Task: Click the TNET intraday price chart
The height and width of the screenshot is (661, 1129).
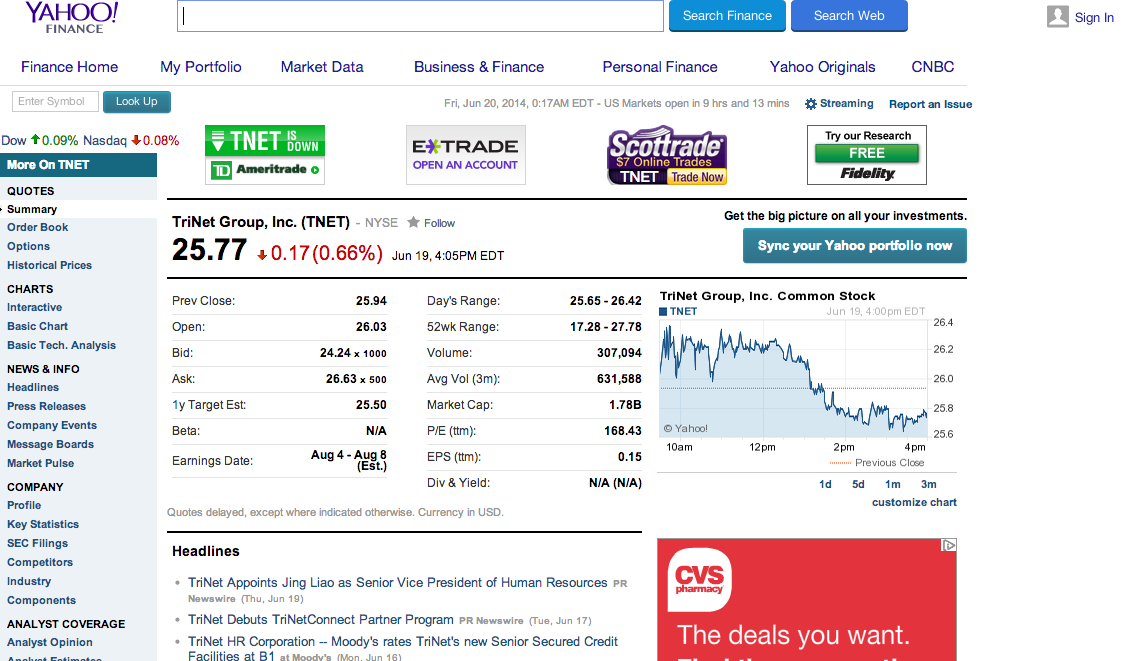Action: click(x=793, y=379)
